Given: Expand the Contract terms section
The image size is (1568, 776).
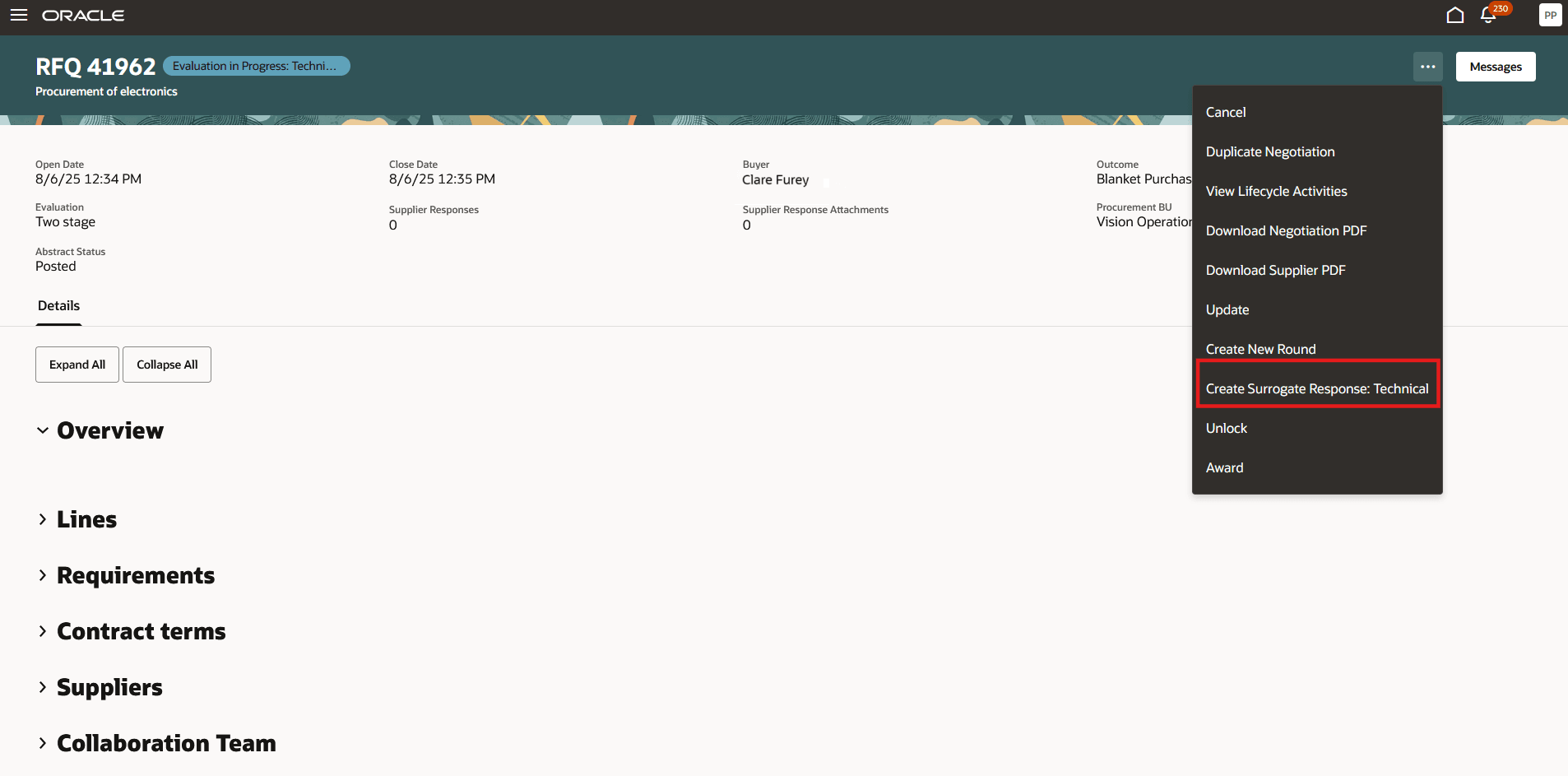Looking at the screenshot, I should coord(43,631).
